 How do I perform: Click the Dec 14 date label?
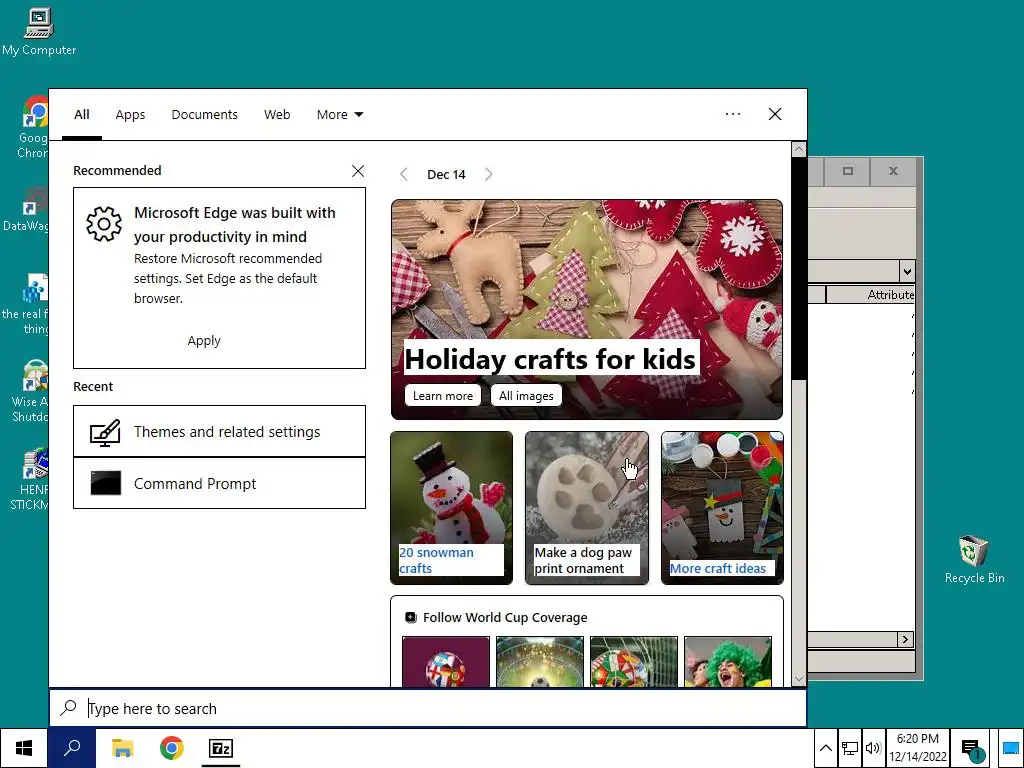click(x=446, y=174)
